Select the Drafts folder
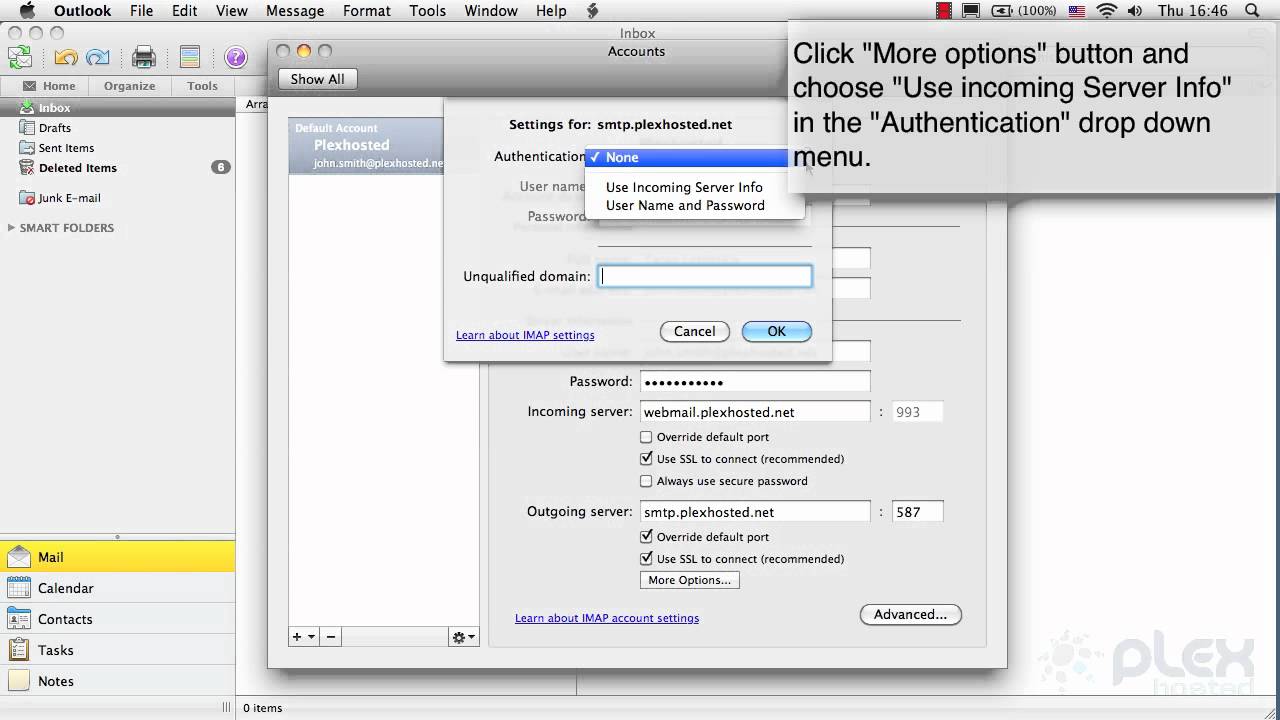 pyautogui.click(x=118, y=128)
